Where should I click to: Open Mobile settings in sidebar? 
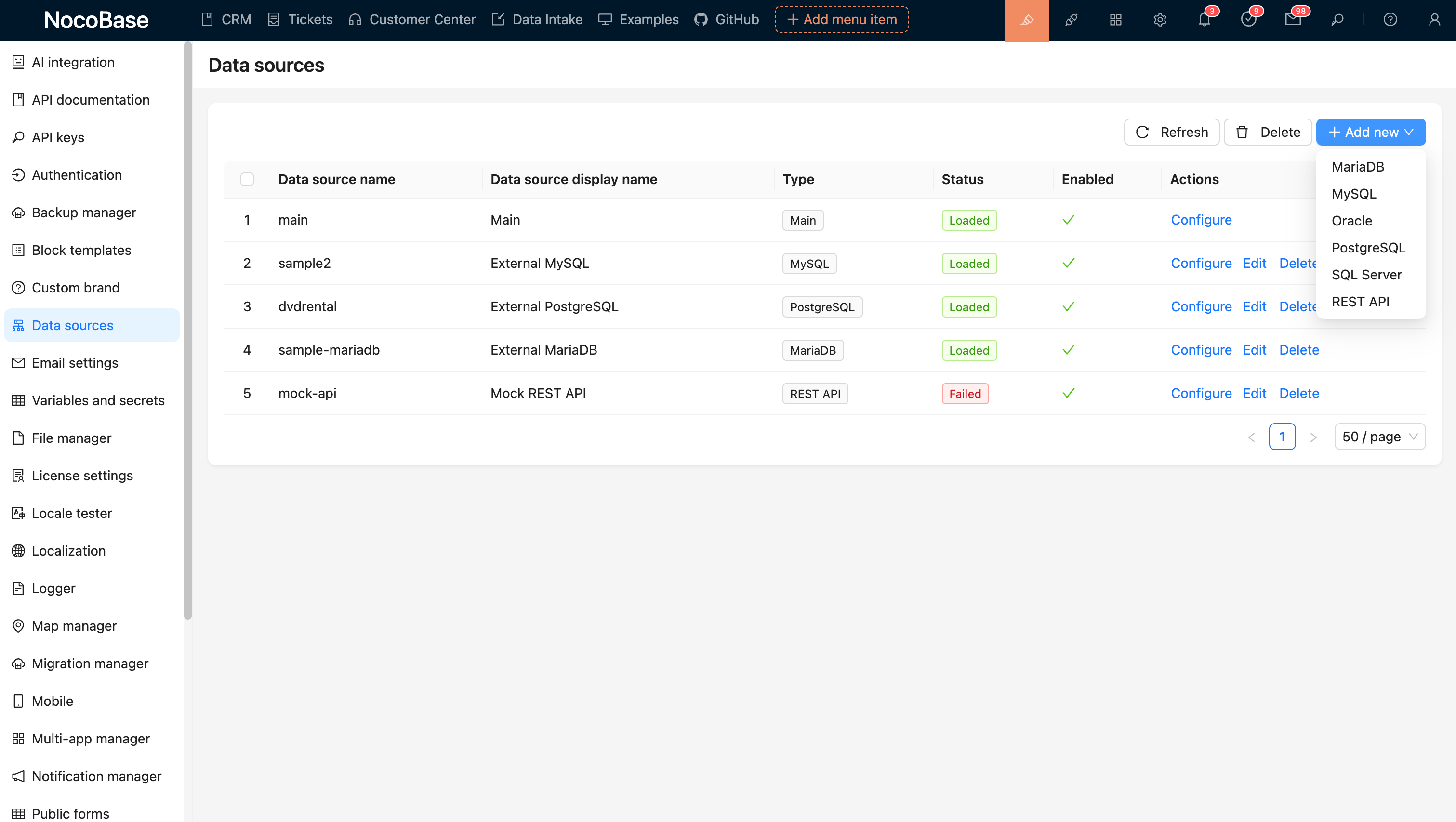(x=92, y=701)
